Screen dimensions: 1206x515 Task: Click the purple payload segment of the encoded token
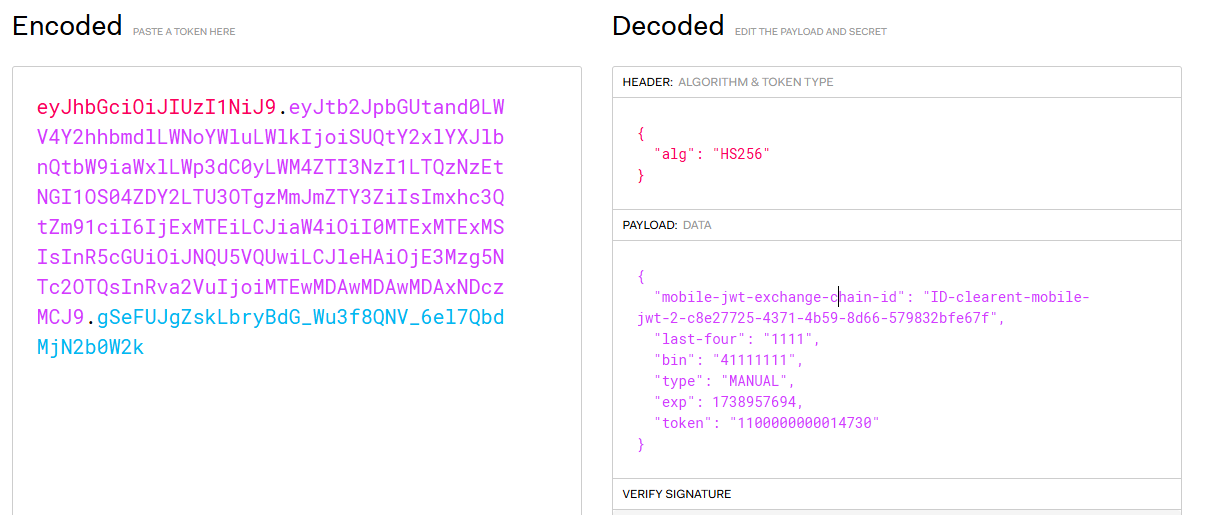click(270, 198)
